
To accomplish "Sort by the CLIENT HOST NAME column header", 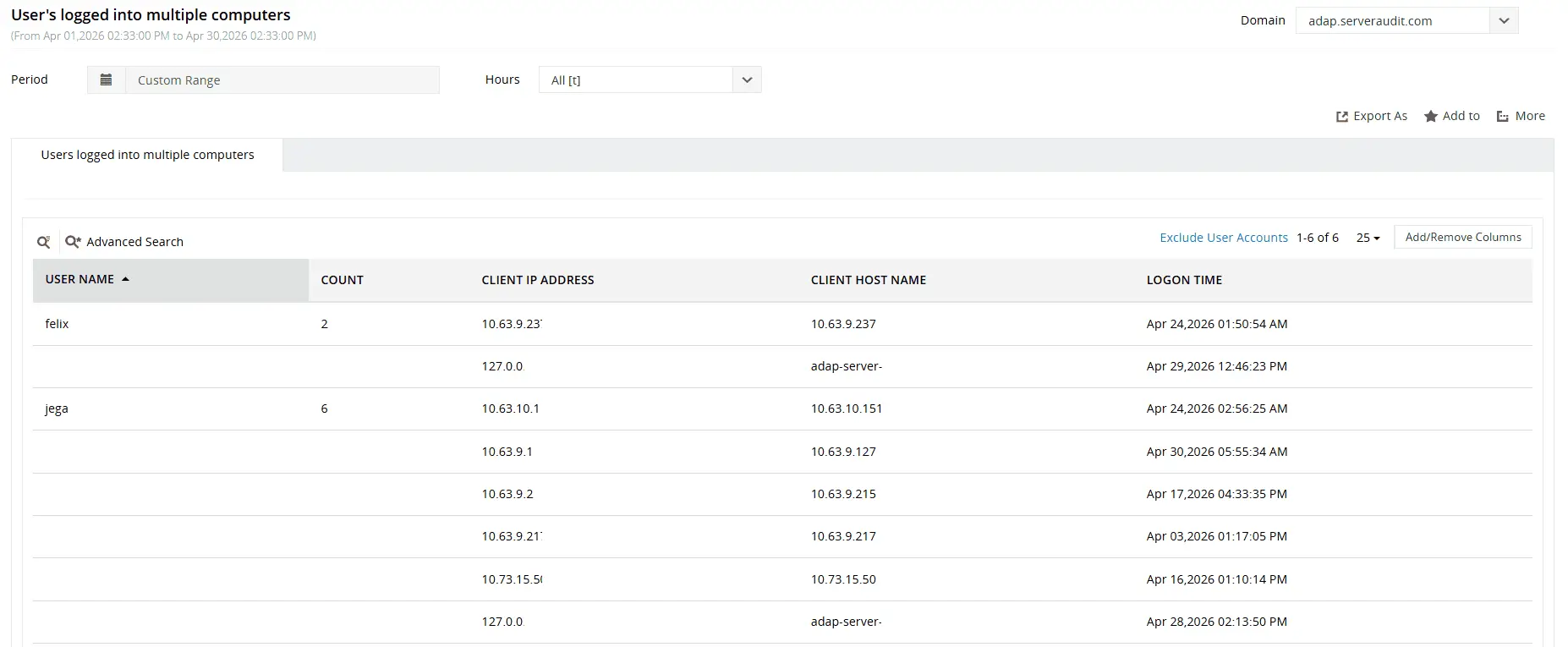I will point(869,280).
